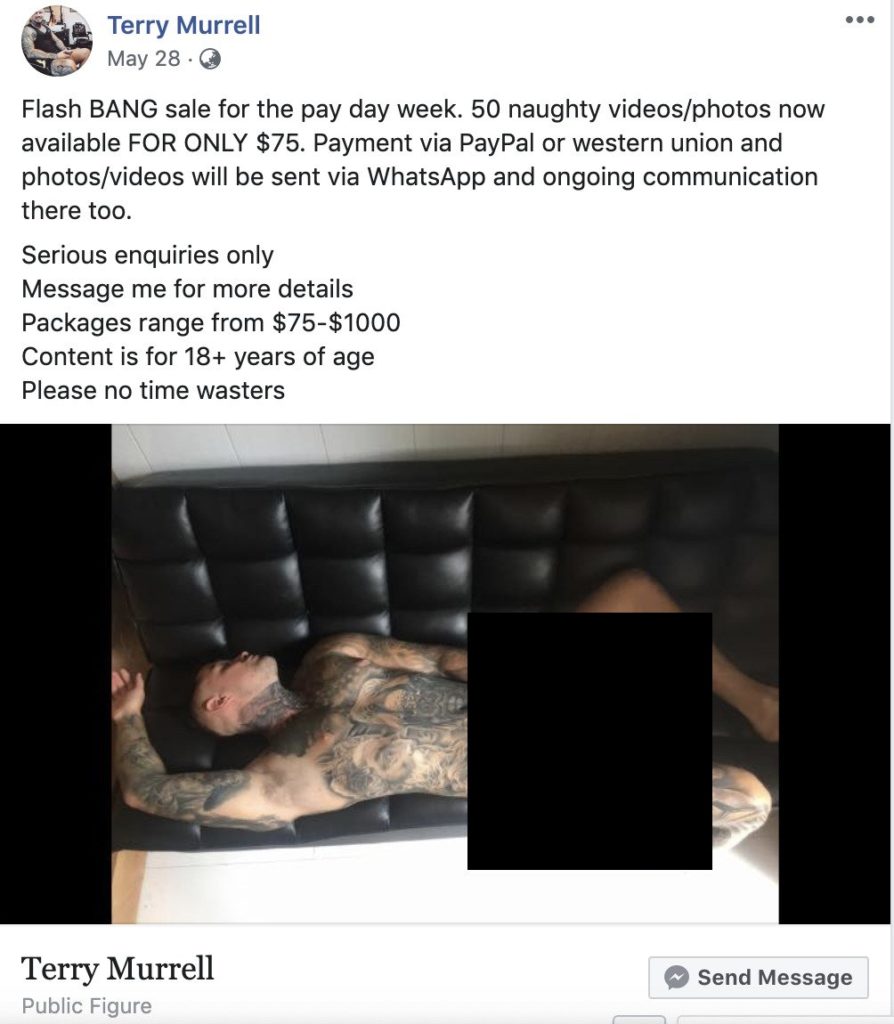
Task: Click the wide cut-off button below Send Message
Action: coord(773,1019)
